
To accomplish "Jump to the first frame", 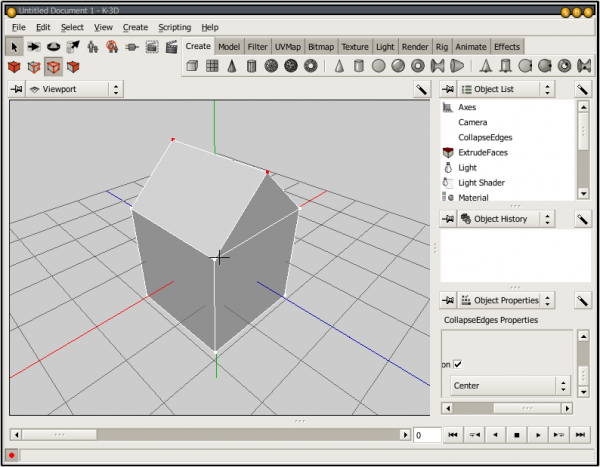I will (453, 435).
